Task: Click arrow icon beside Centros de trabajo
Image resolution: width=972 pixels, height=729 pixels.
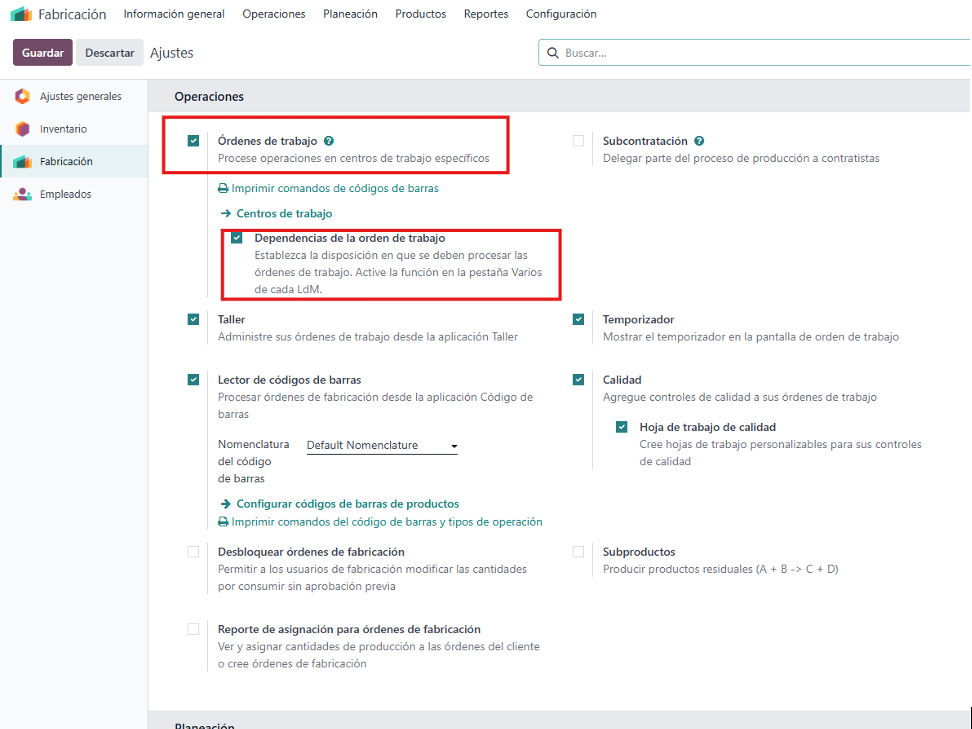Action: click(226, 213)
